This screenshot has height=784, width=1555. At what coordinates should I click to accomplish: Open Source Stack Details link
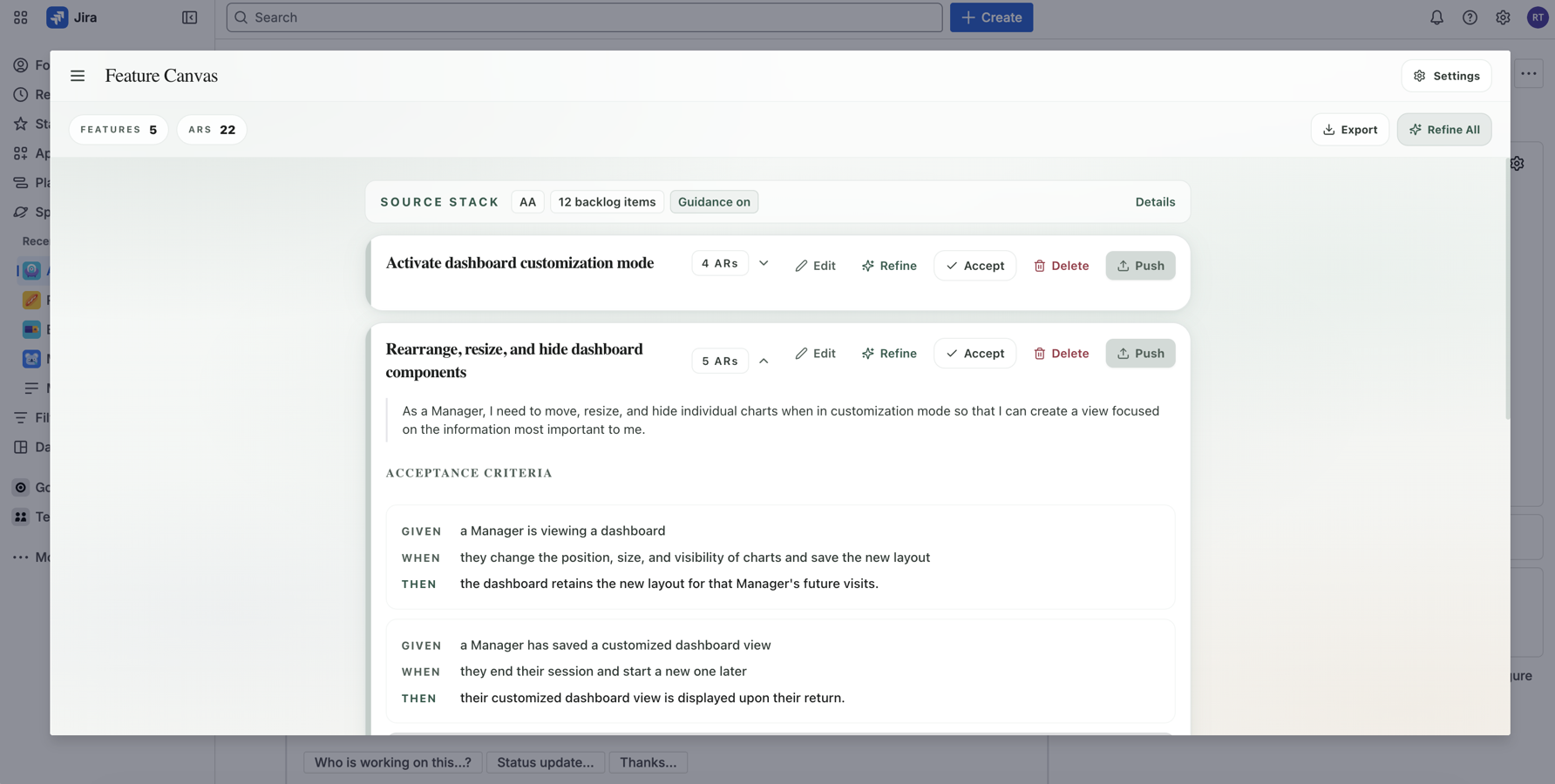tap(1155, 202)
